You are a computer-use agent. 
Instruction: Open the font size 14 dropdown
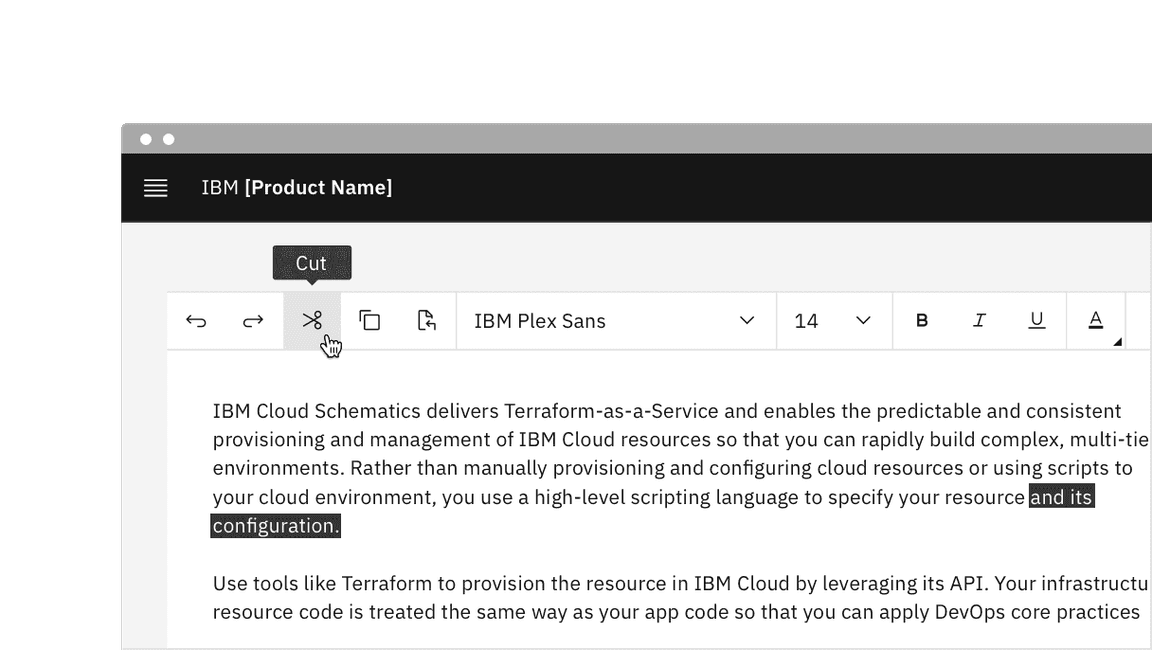(834, 320)
